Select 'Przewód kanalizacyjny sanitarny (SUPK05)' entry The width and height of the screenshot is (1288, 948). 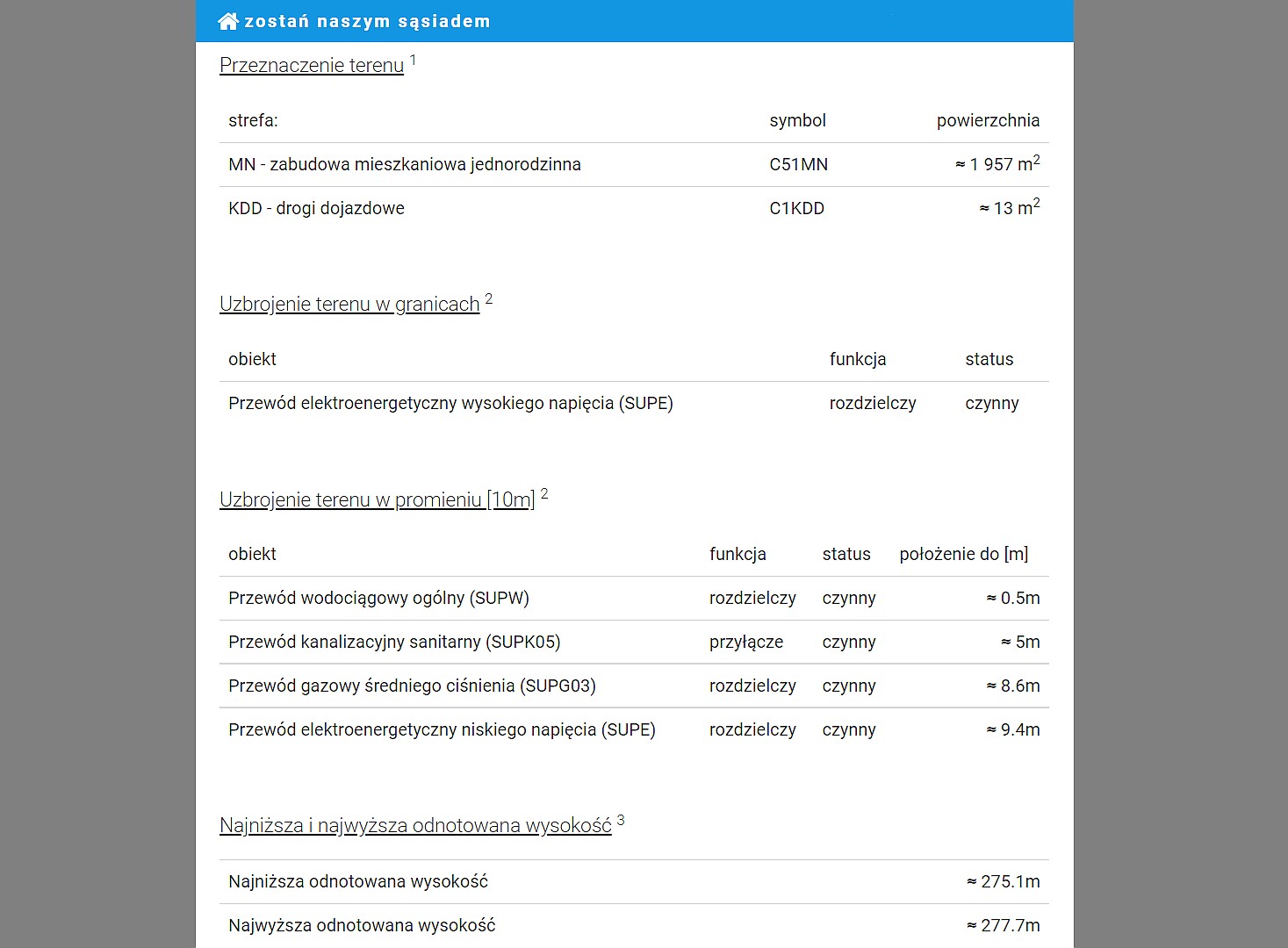(394, 642)
